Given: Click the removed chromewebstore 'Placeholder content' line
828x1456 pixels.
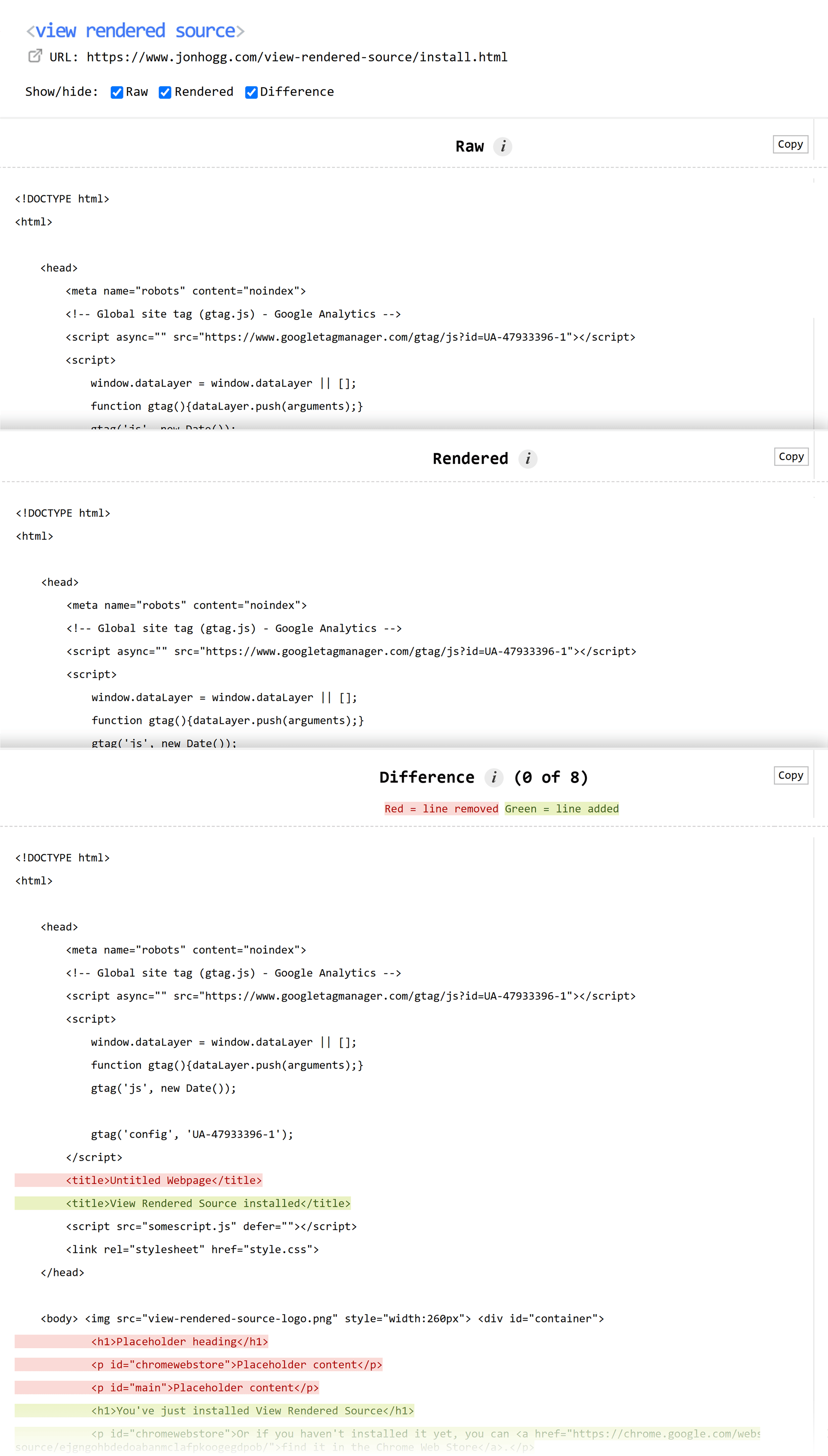Looking at the screenshot, I should (x=198, y=1365).
